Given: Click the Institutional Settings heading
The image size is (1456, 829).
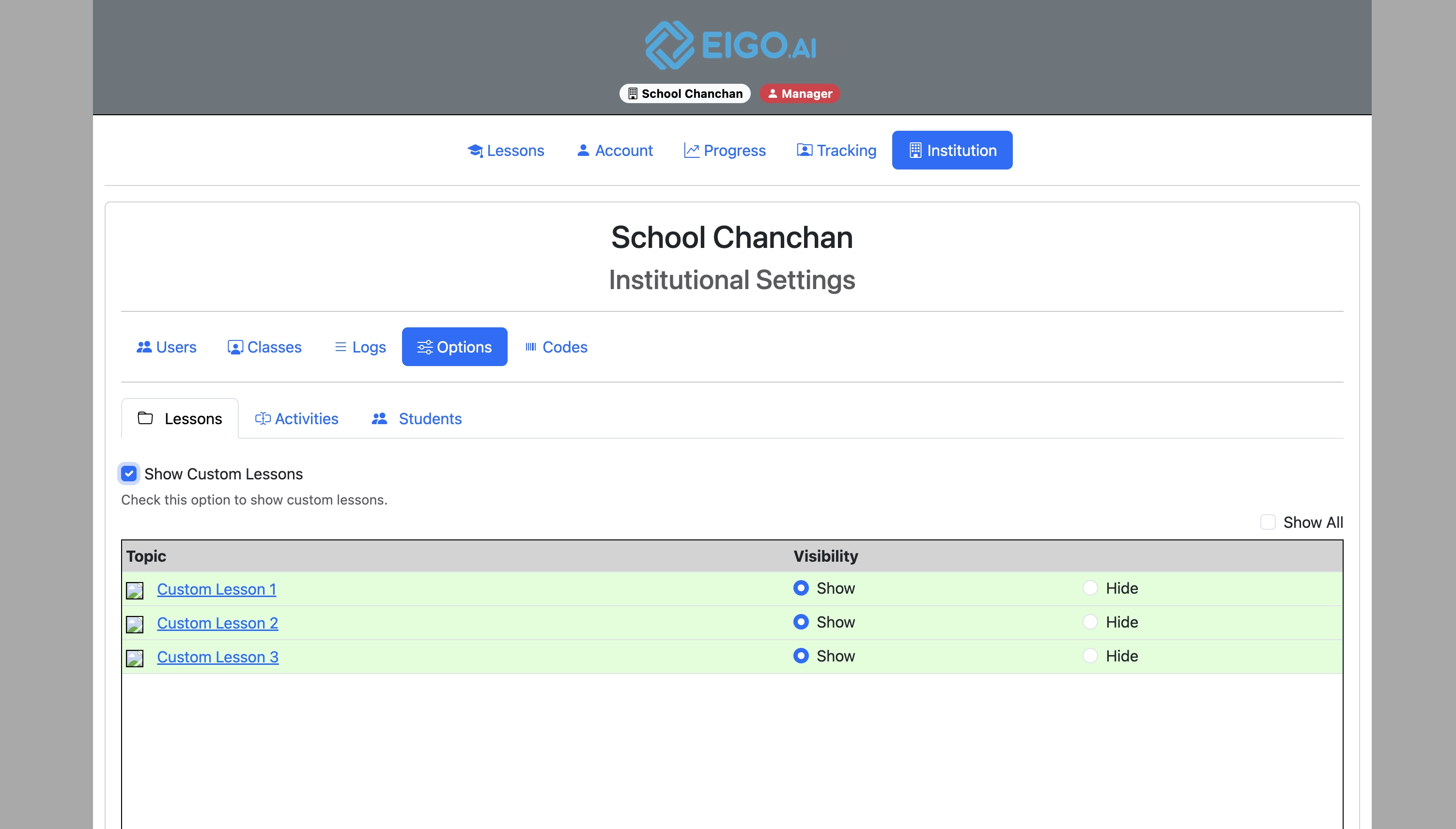Looking at the screenshot, I should [732, 279].
